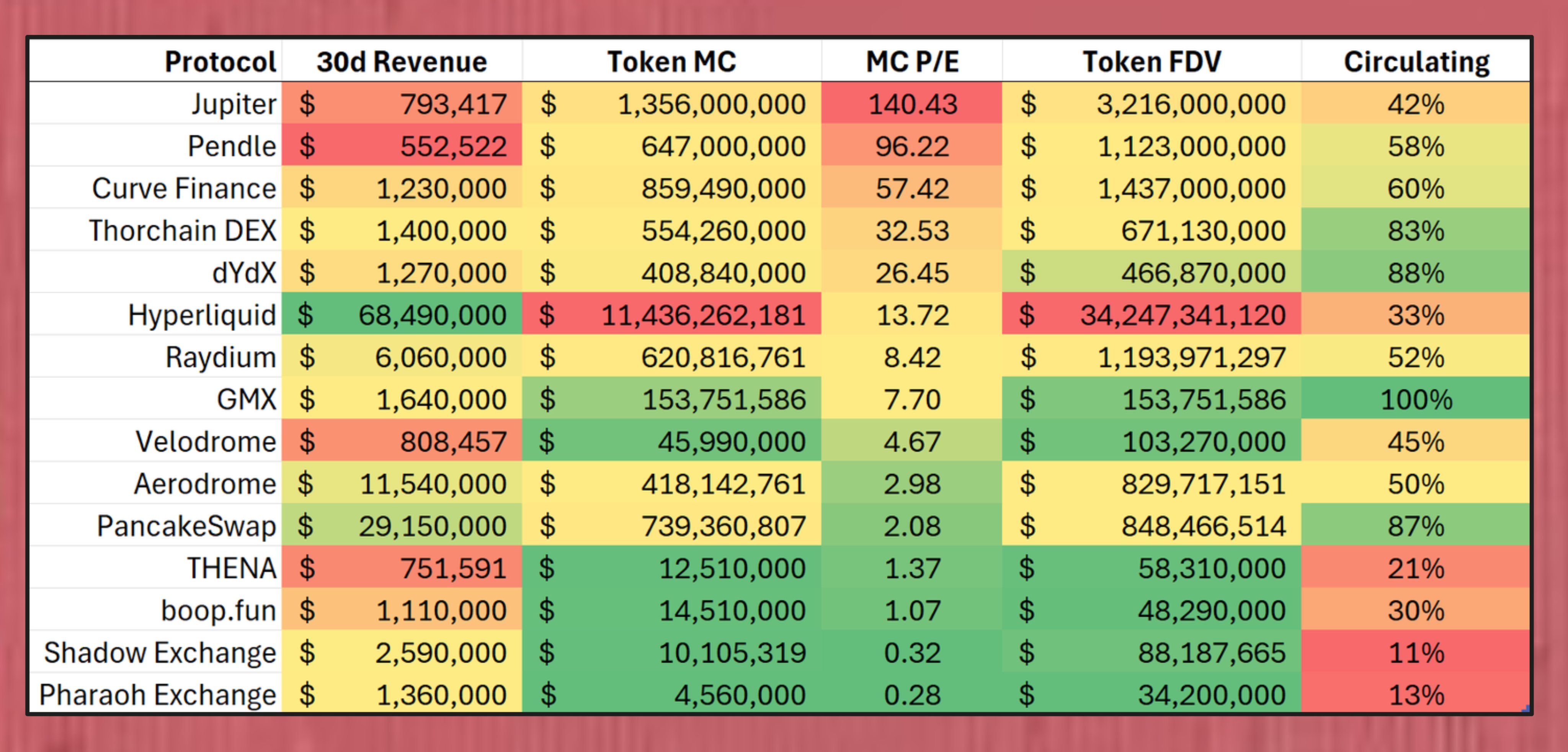Image resolution: width=1568 pixels, height=752 pixels.
Task: Click the MC P/E header cell
Action: (912, 61)
